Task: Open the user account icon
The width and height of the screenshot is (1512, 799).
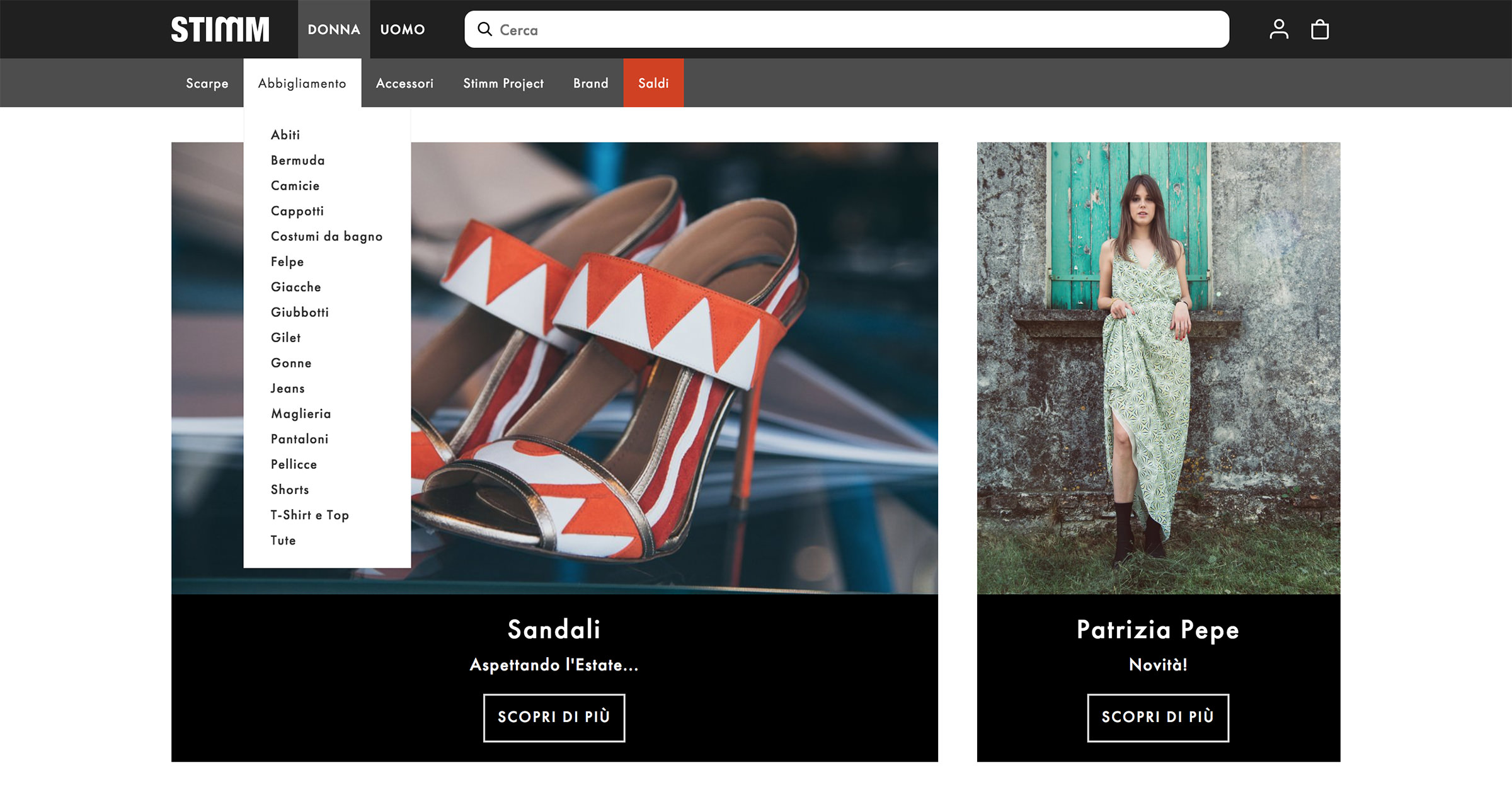Action: click(x=1278, y=29)
